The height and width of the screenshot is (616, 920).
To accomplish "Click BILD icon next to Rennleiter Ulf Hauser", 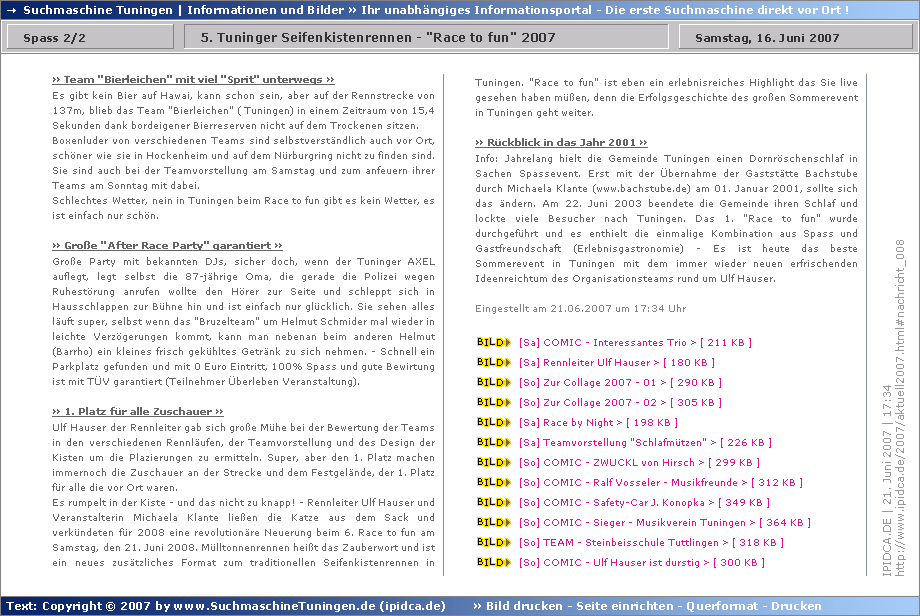I will pyautogui.click(x=493, y=362).
